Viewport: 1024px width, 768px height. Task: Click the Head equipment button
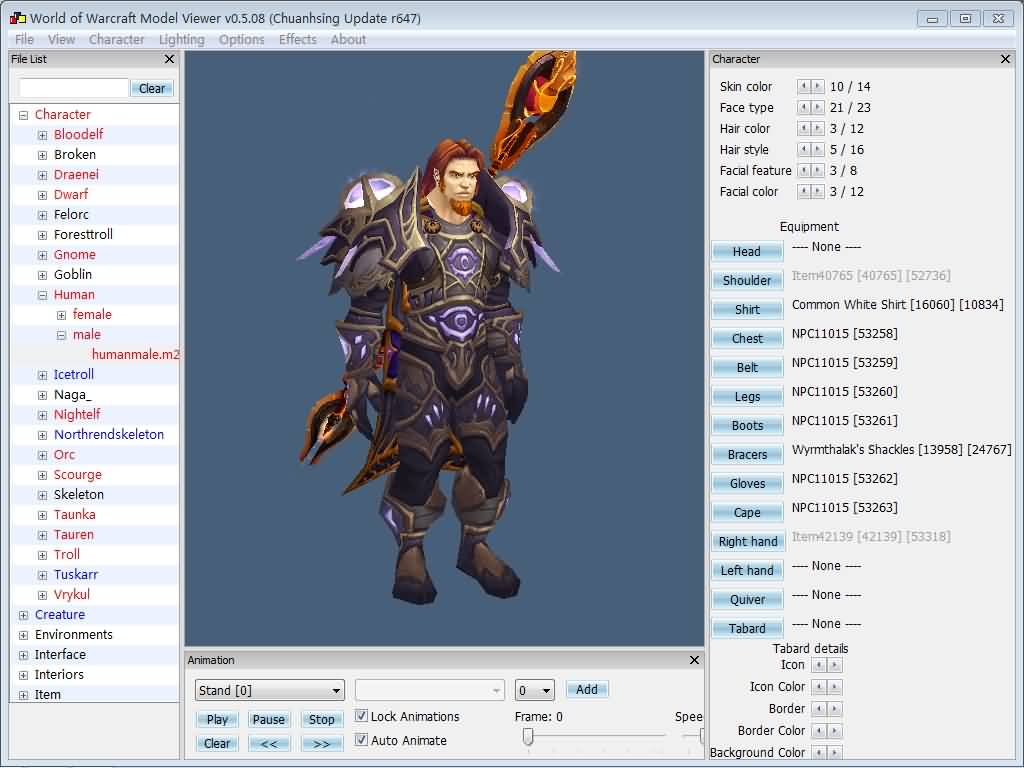[747, 251]
